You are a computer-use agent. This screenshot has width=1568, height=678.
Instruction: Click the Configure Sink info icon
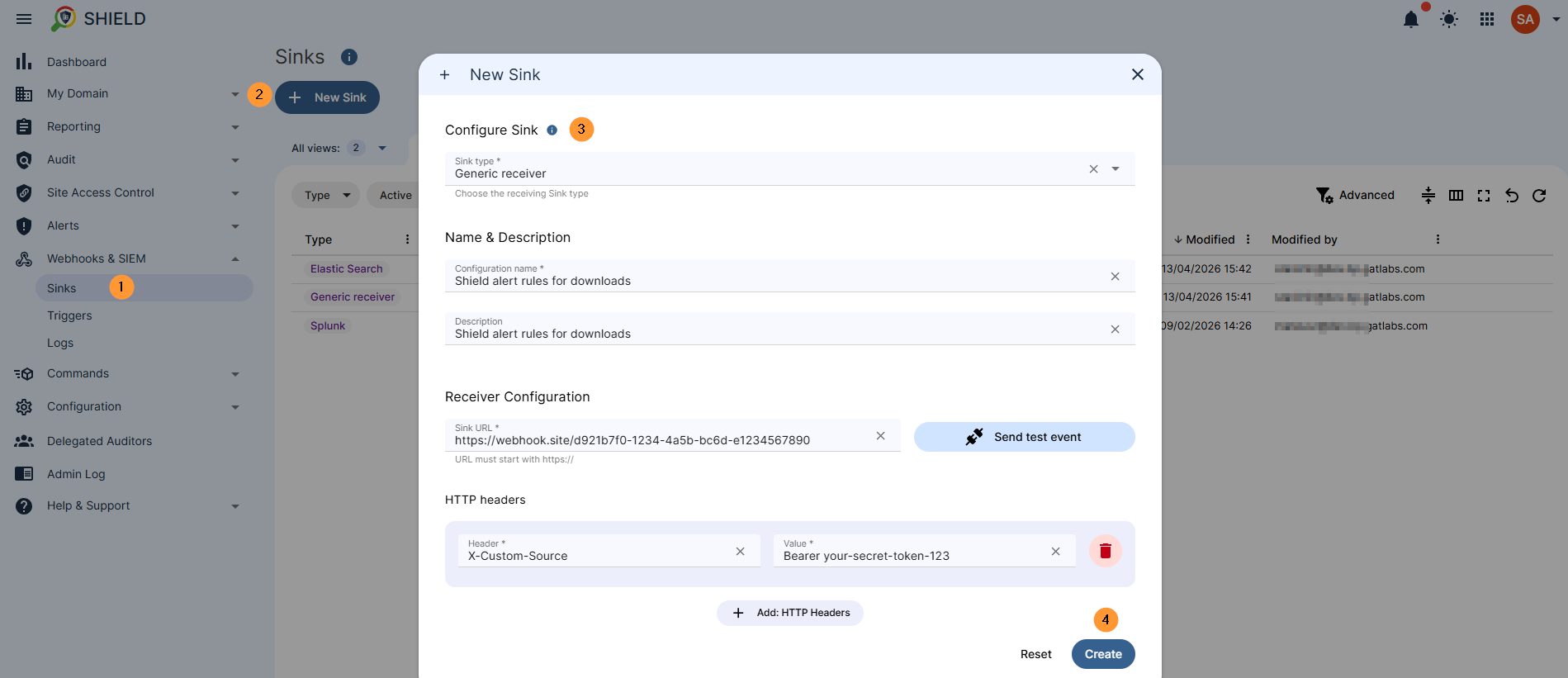(x=552, y=130)
